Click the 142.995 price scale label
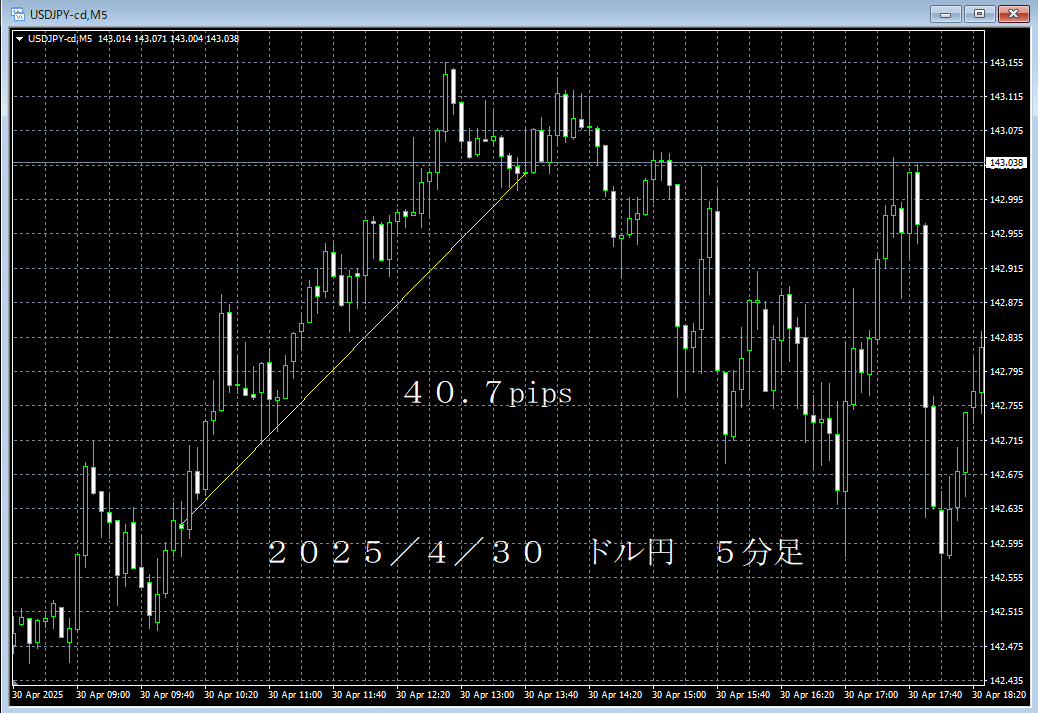The height and width of the screenshot is (713, 1038). click(1006, 200)
